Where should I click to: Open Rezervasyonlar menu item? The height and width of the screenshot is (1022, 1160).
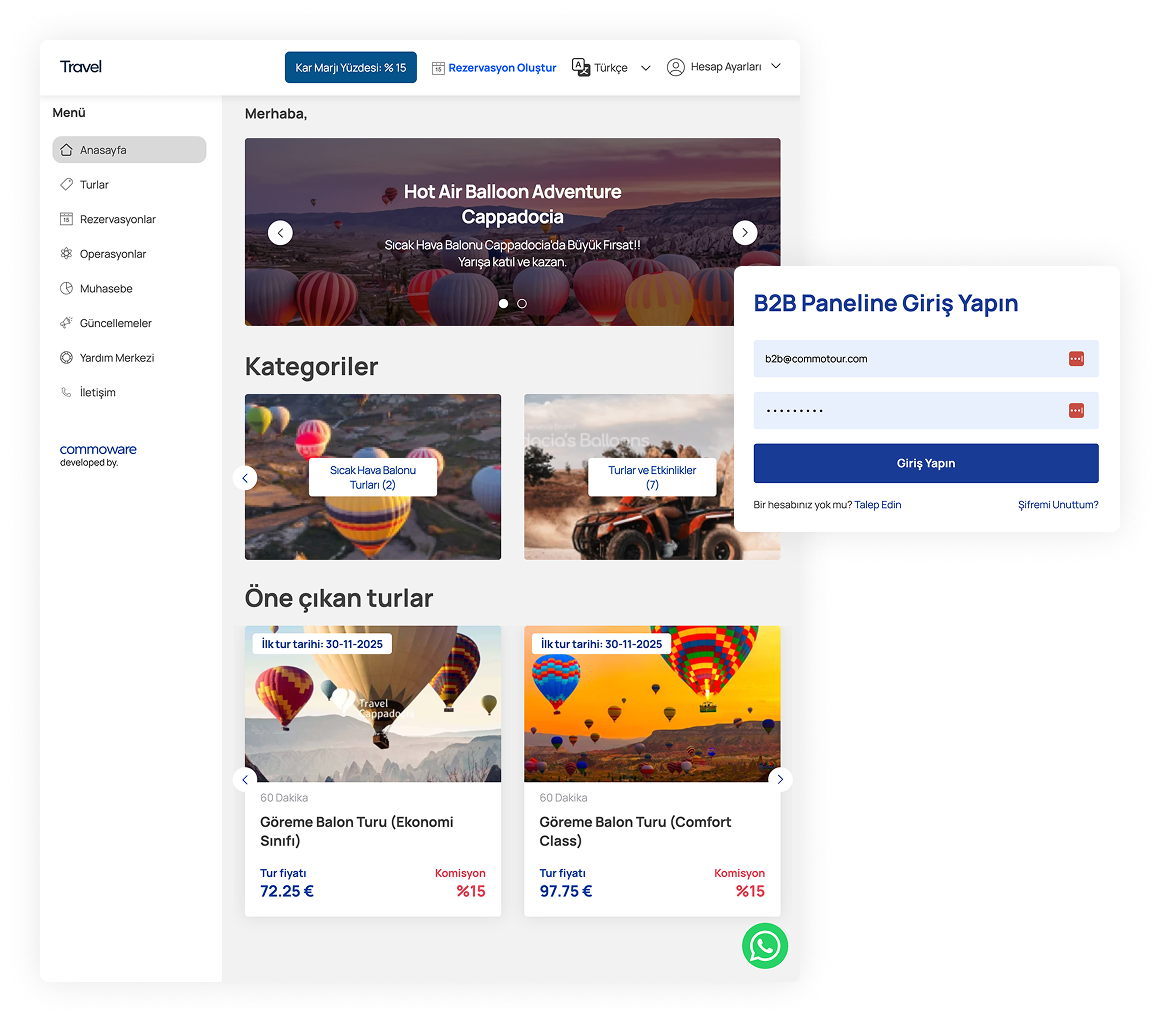117,219
